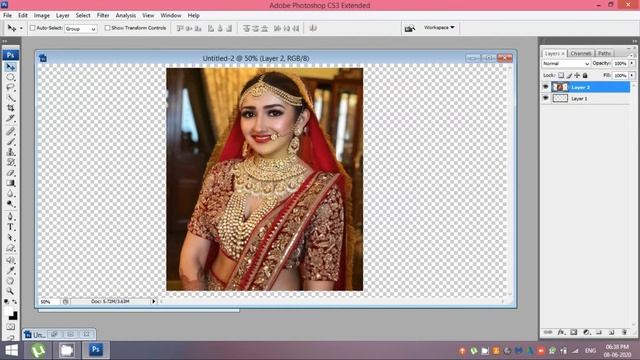Select the Eraser tool
Image resolution: width=640 pixels, height=360 pixels.
[11, 173]
